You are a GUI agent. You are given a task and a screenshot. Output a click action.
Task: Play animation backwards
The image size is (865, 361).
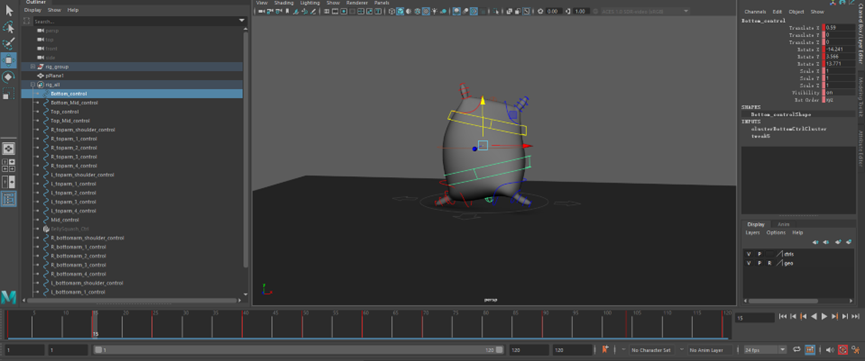(x=814, y=316)
